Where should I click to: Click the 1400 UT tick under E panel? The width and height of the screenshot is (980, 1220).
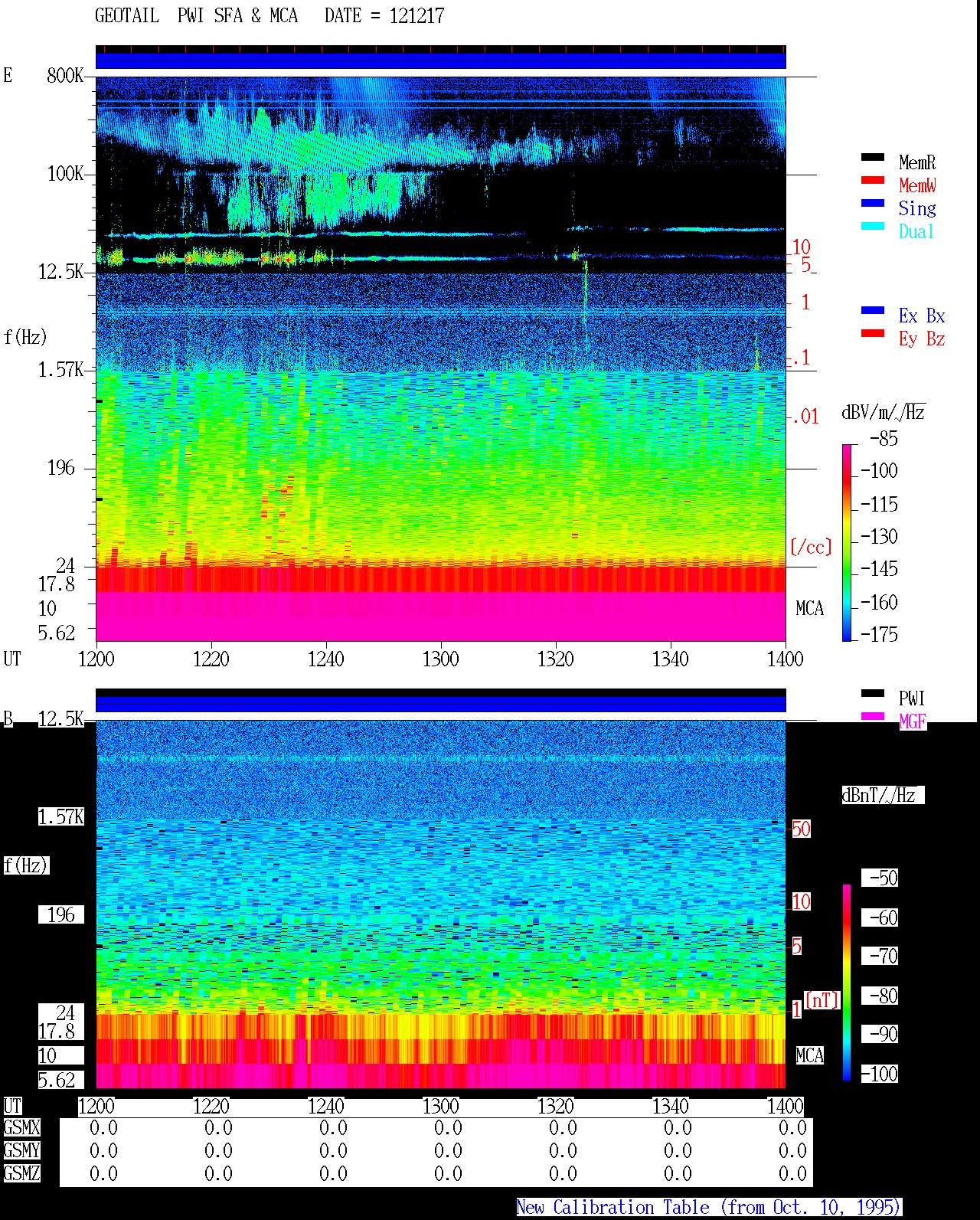pyautogui.click(x=786, y=659)
